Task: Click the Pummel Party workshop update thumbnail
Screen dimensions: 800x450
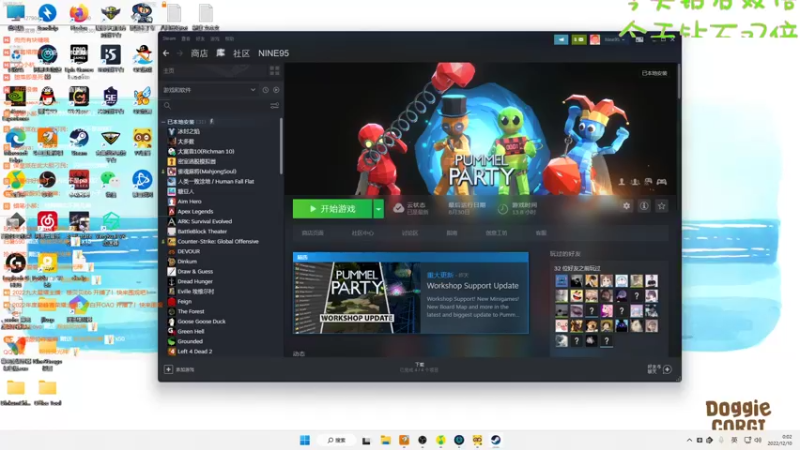Action: [x=357, y=298]
